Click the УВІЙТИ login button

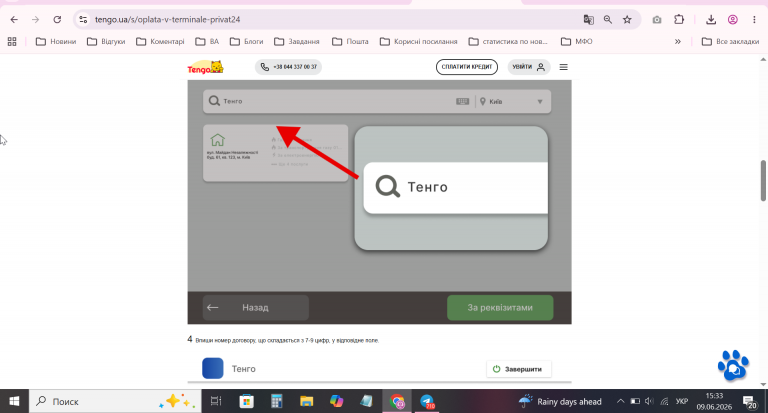click(x=528, y=67)
